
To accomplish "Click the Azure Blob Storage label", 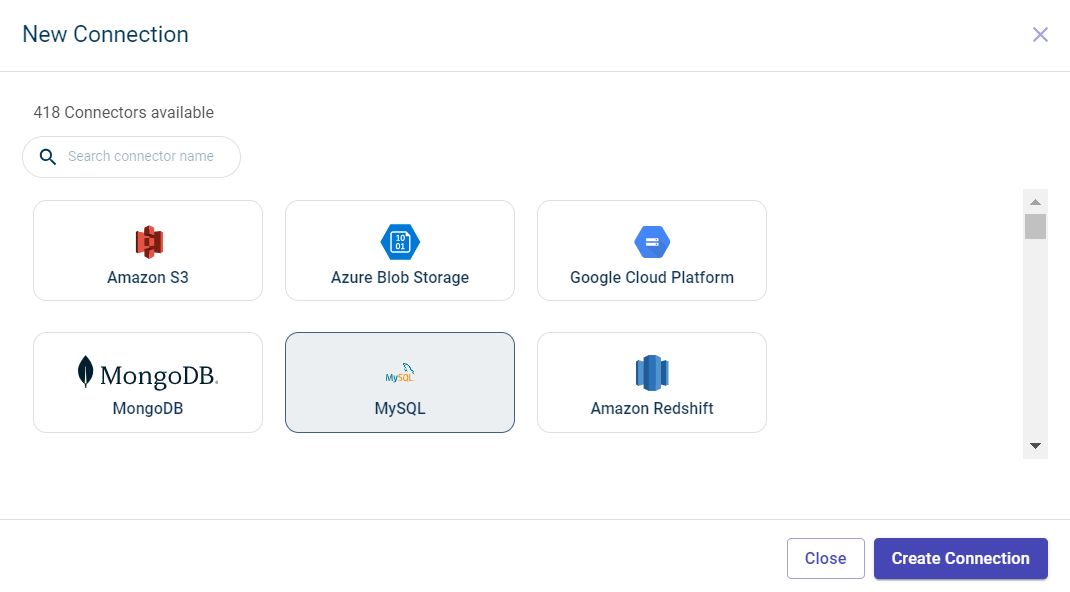I will point(400,278).
